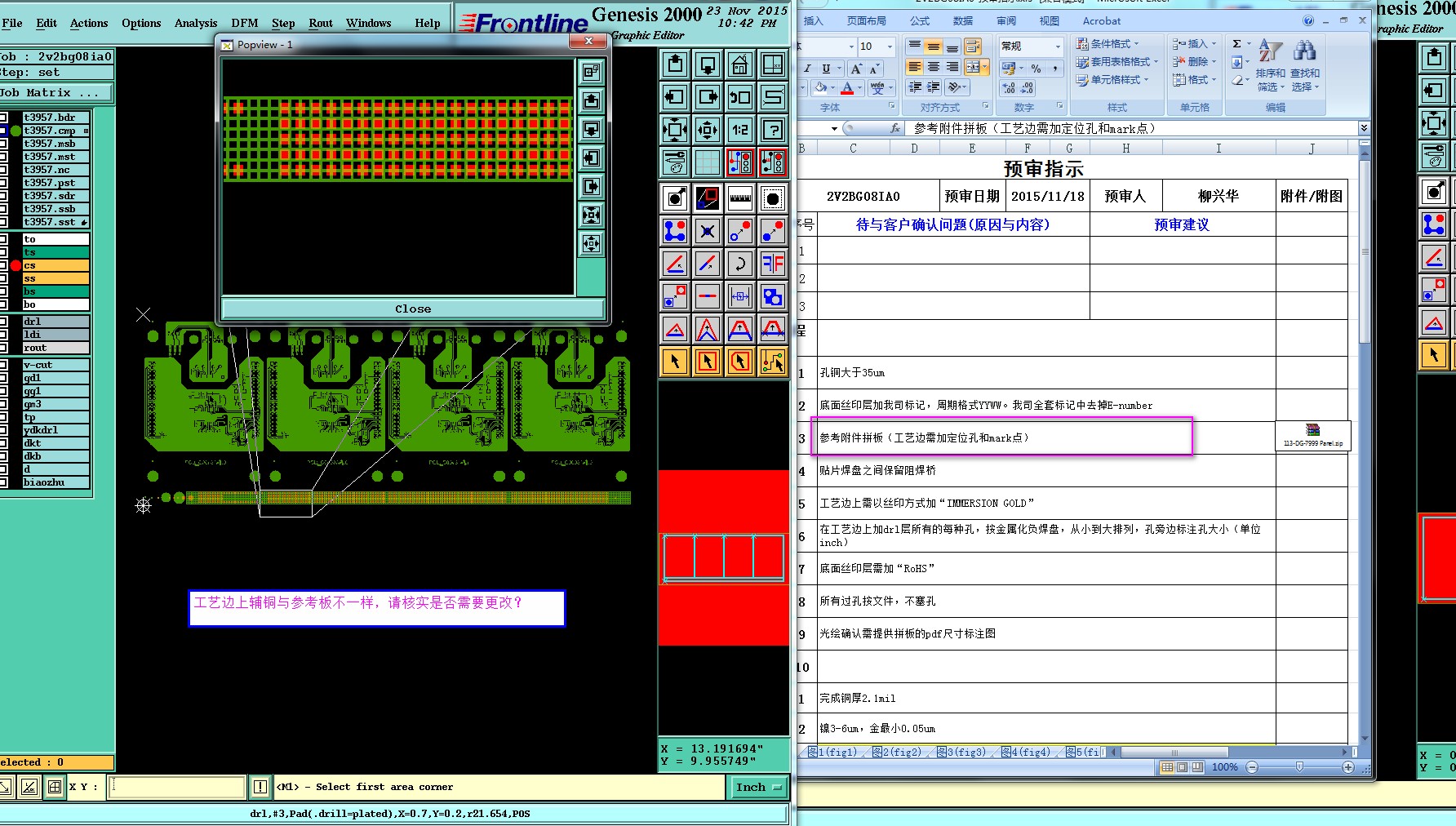
Task: Expand the Excel formula bar
Action: (x=1364, y=128)
